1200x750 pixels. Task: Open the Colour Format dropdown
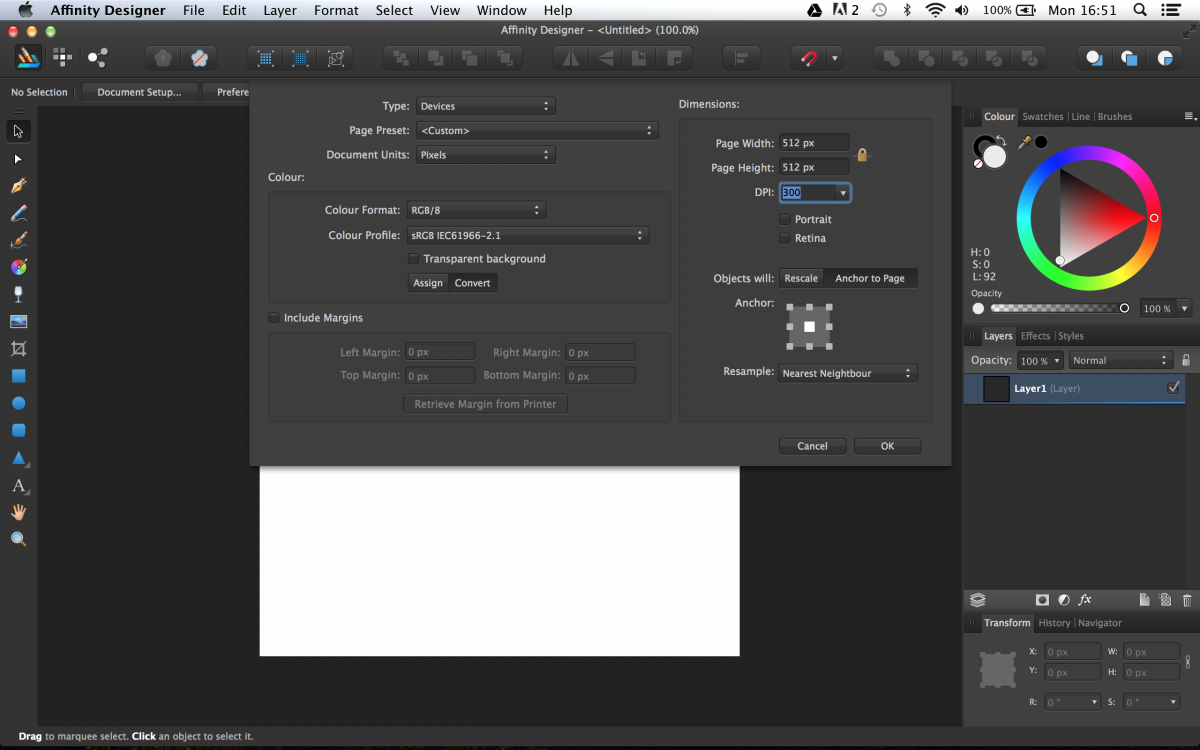(476, 210)
